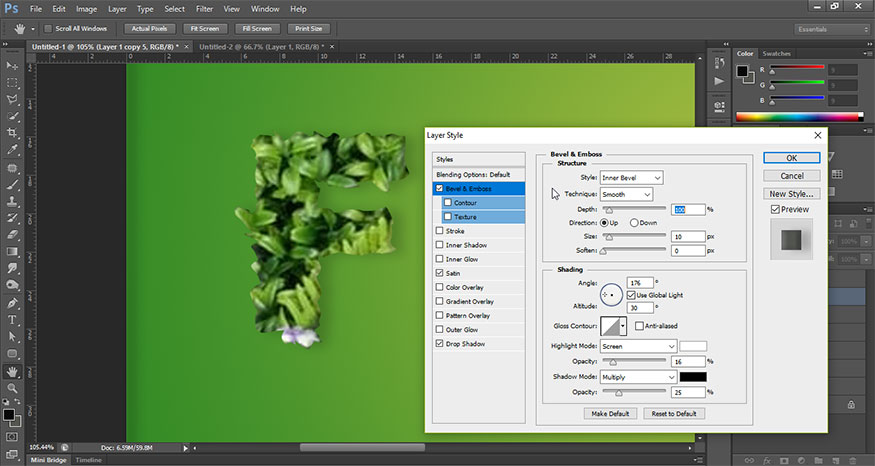Select the Down direction radio button
Image resolution: width=875 pixels, height=466 pixels.
[x=635, y=222]
